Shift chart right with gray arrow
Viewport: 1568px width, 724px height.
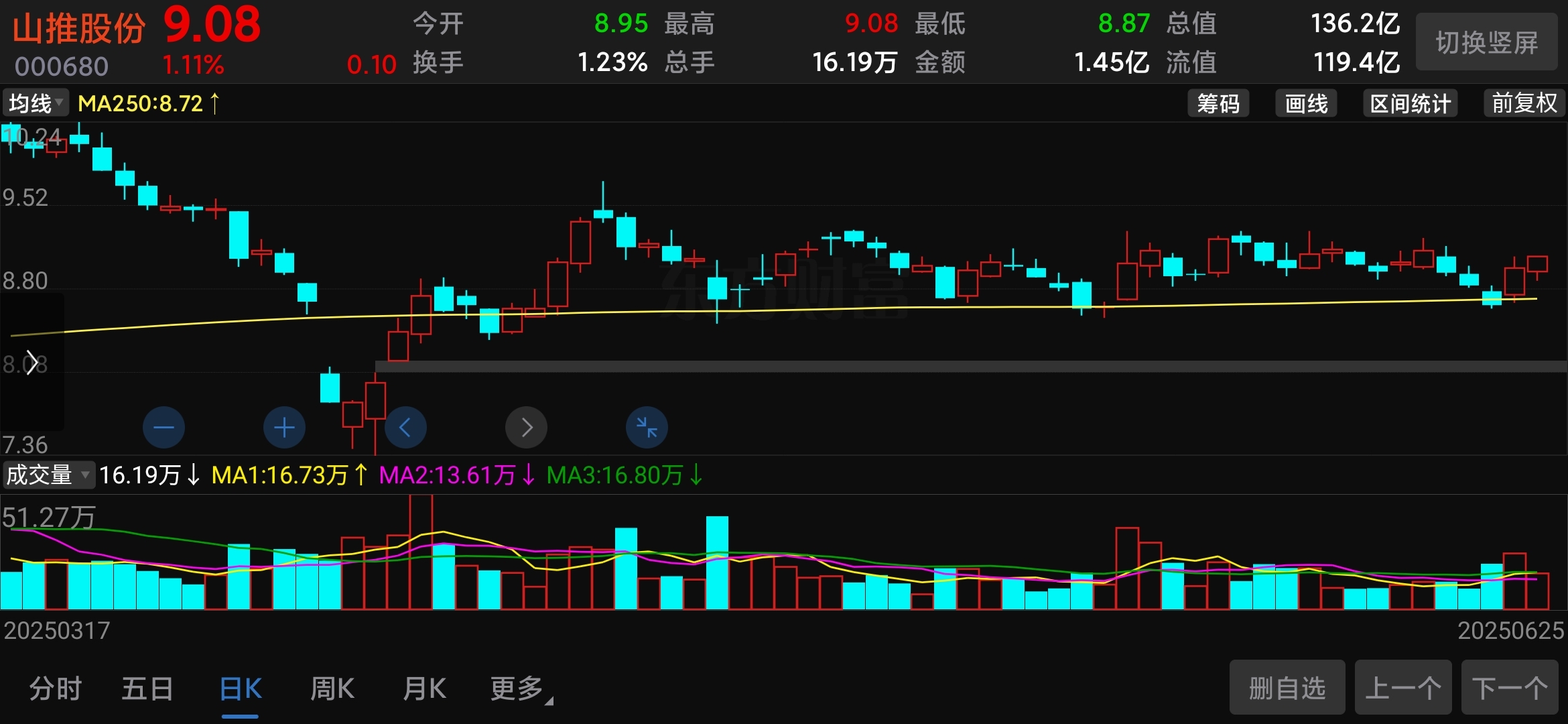(x=526, y=427)
